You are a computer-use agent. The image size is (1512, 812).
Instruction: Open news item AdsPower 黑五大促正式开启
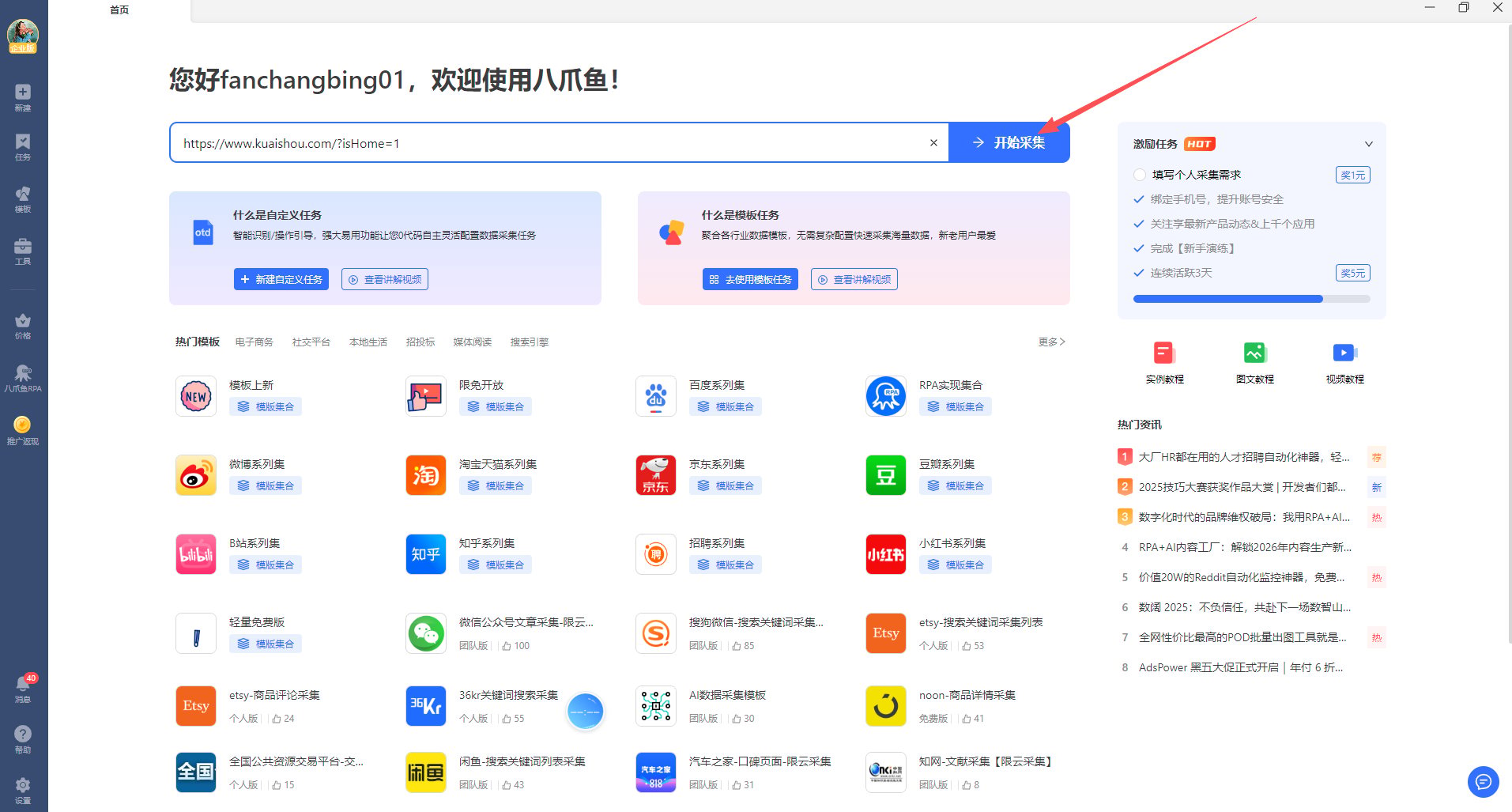tap(1241, 667)
